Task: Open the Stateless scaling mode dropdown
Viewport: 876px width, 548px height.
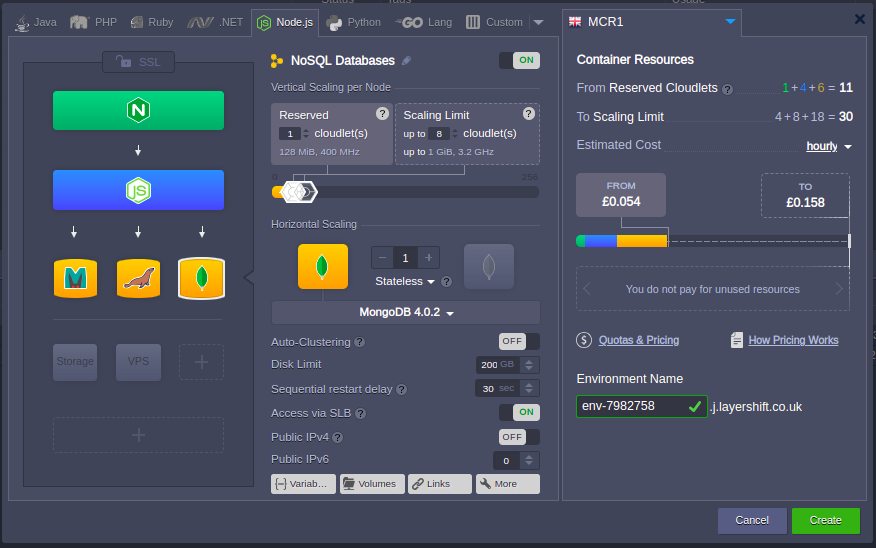Action: click(404, 282)
